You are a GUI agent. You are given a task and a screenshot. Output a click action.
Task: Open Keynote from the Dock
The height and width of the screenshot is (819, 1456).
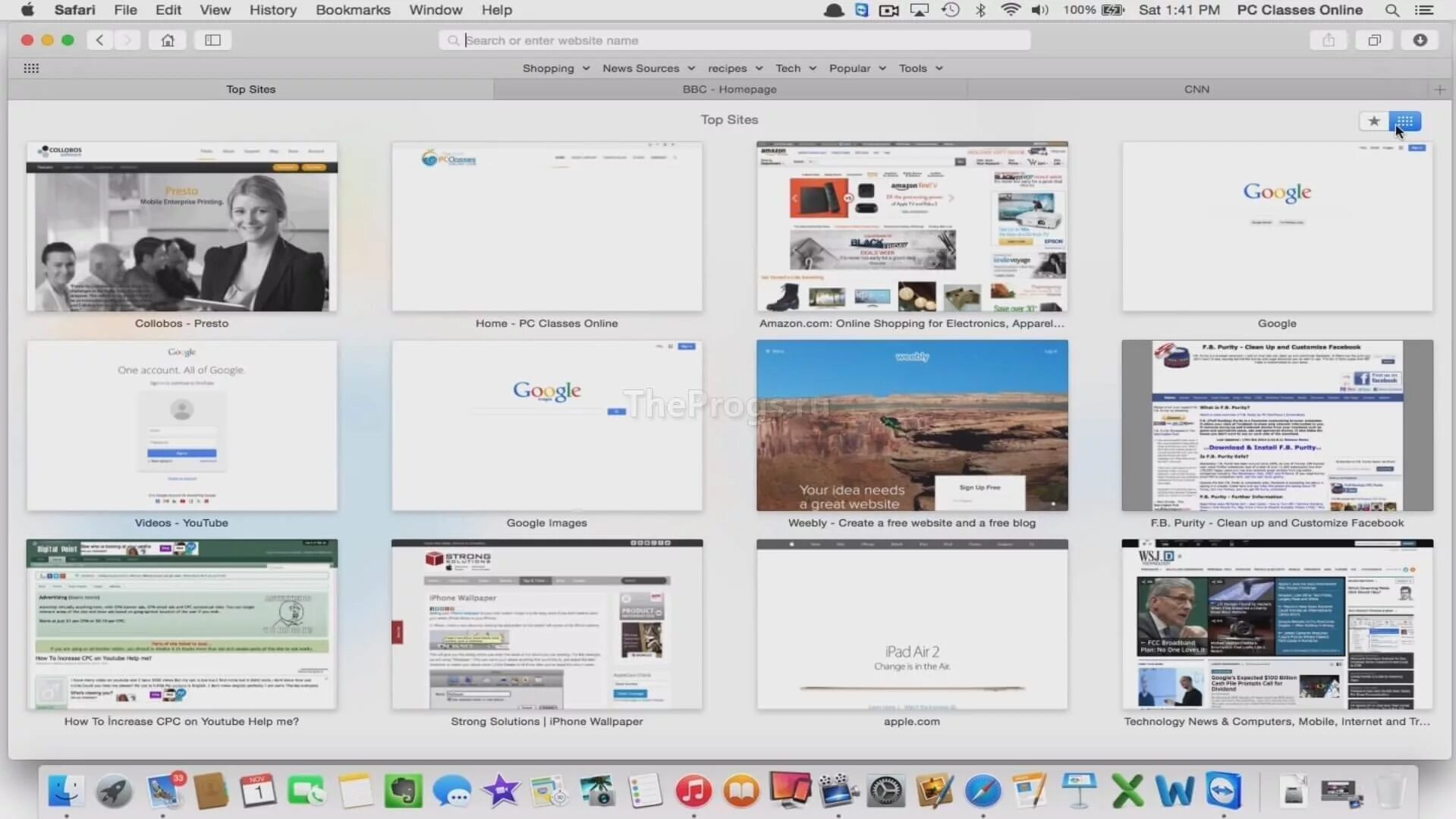[1078, 791]
